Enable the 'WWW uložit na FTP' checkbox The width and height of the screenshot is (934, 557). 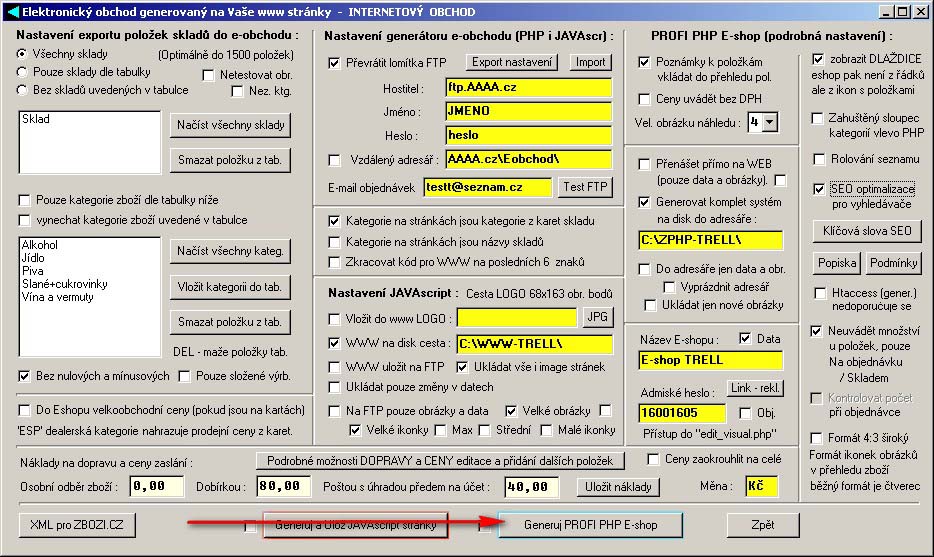pyautogui.click(x=334, y=367)
